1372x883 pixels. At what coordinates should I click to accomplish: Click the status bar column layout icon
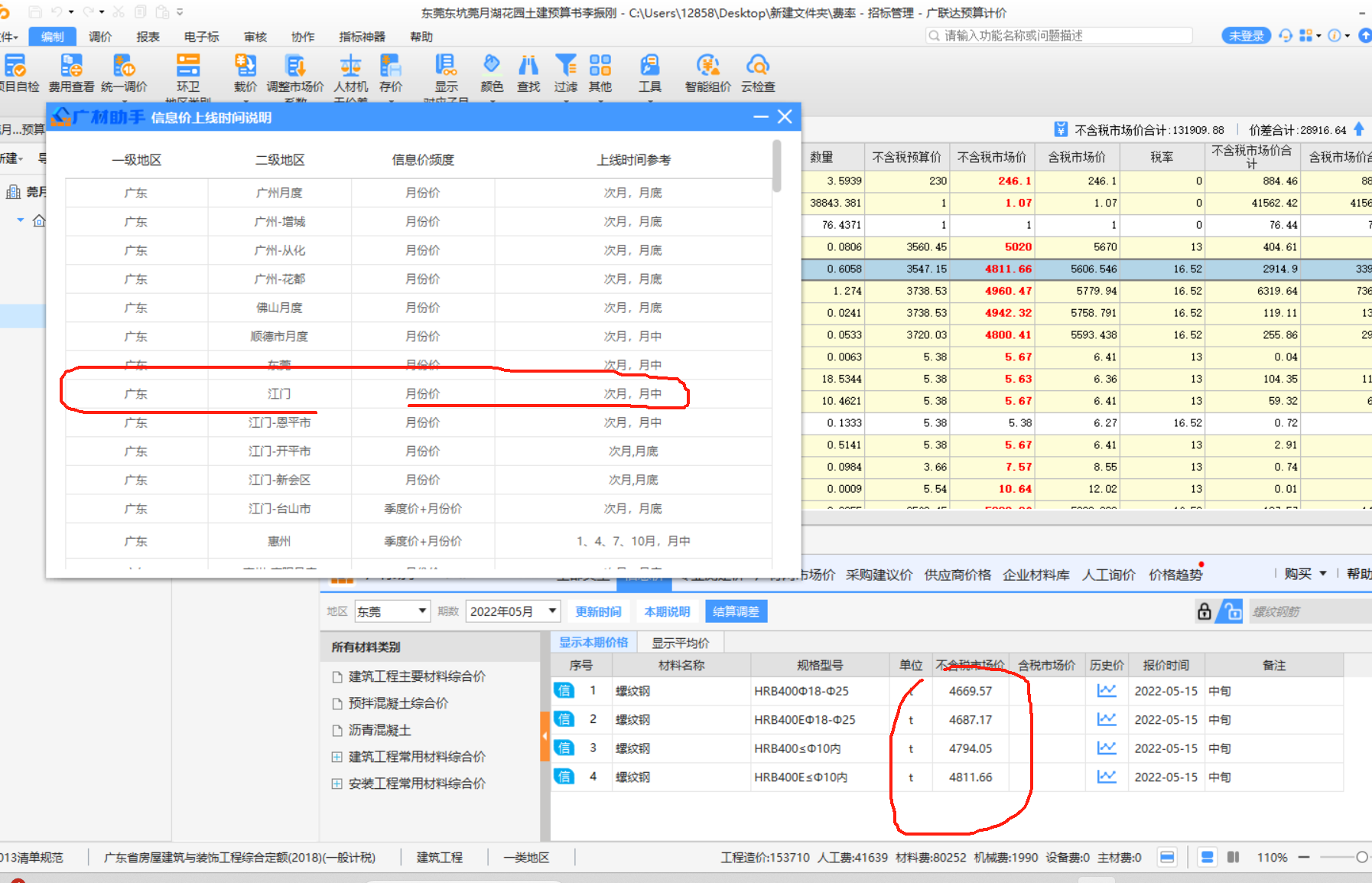point(1233,857)
